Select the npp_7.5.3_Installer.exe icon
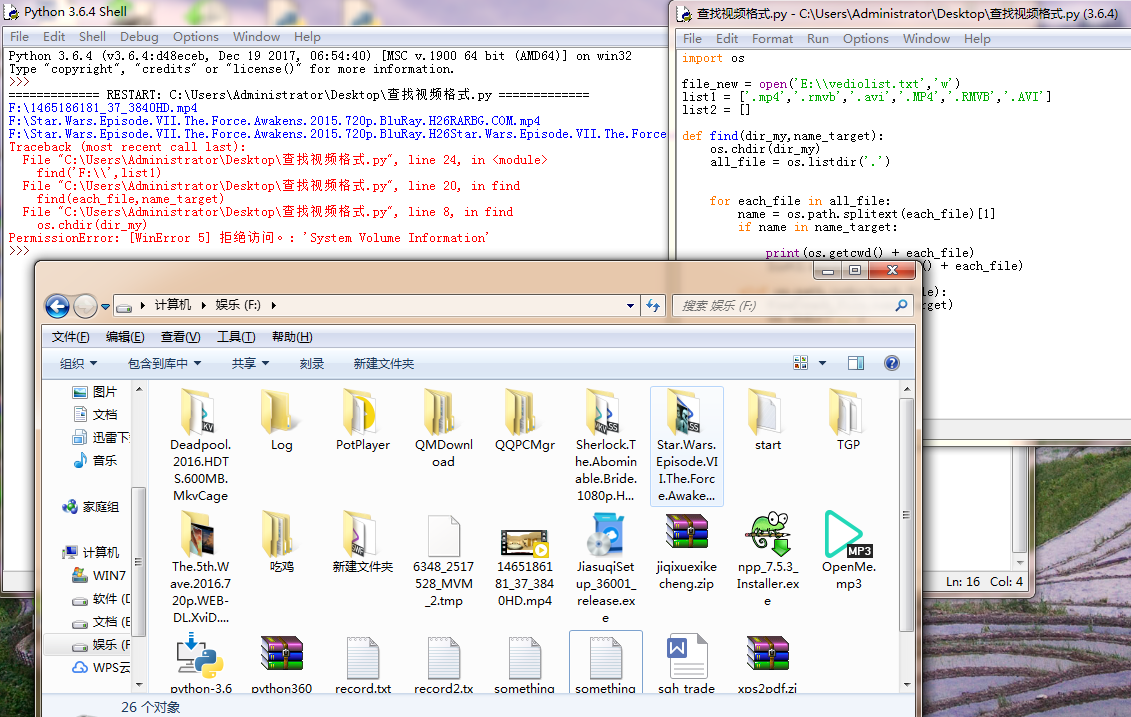 click(x=767, y=535)
